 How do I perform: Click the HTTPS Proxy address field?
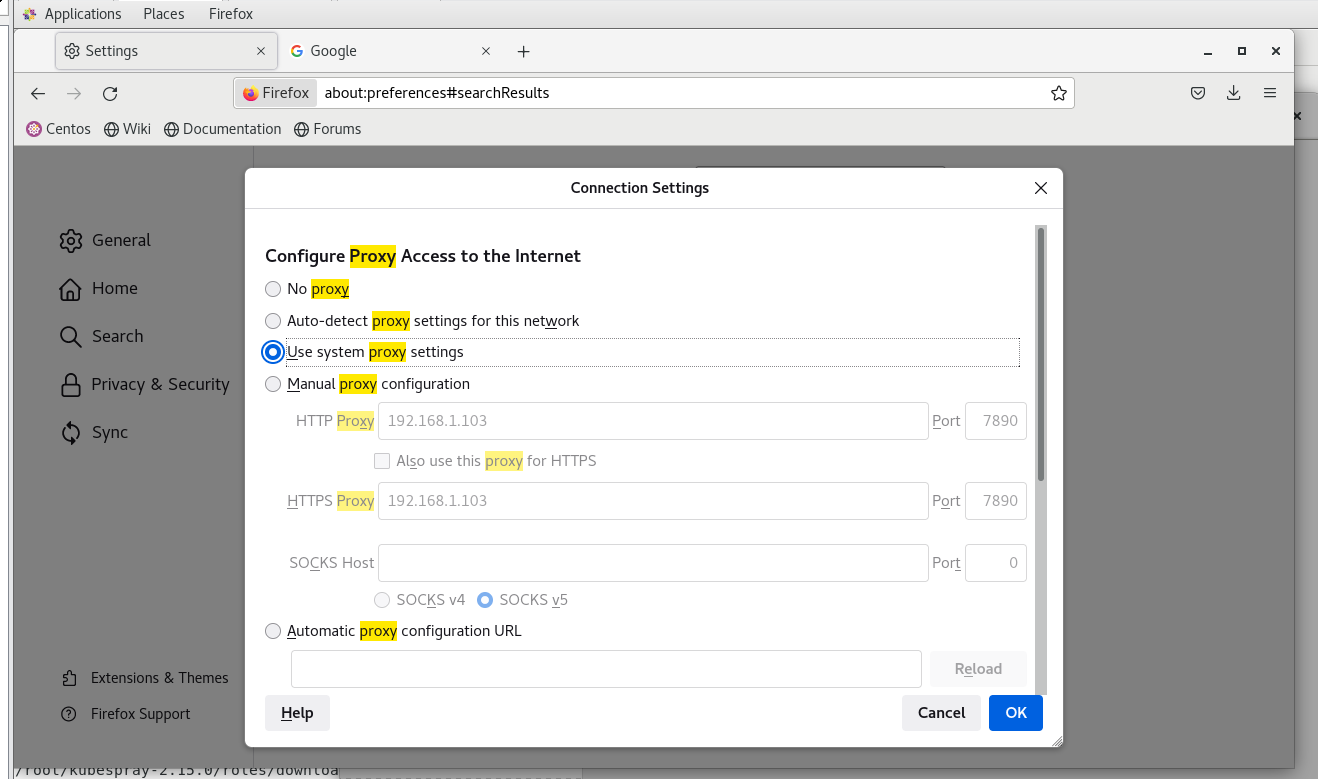653,501
